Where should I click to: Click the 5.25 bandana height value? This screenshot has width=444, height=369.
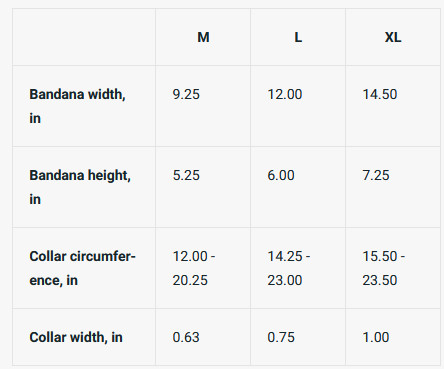click(x=186, y=175)
